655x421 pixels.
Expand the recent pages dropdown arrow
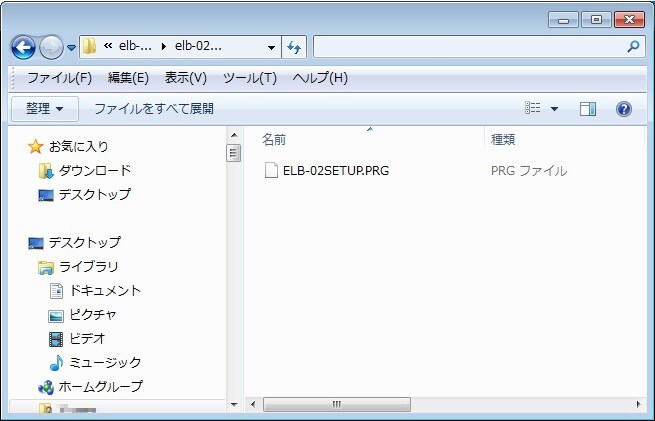pyautogui.click(x=71, y=47)
